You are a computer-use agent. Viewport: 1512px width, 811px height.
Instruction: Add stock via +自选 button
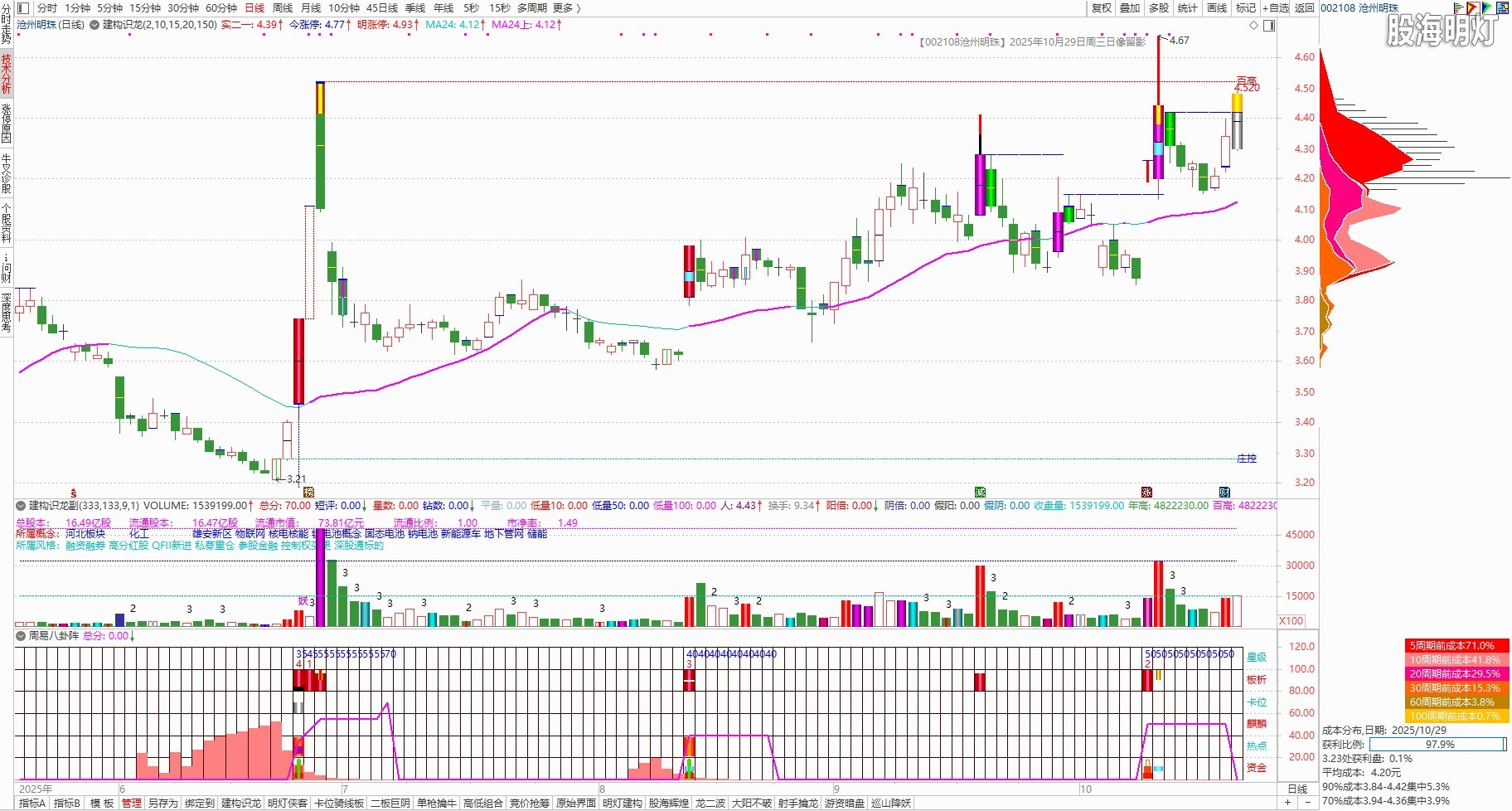[x=1276, y=8]
